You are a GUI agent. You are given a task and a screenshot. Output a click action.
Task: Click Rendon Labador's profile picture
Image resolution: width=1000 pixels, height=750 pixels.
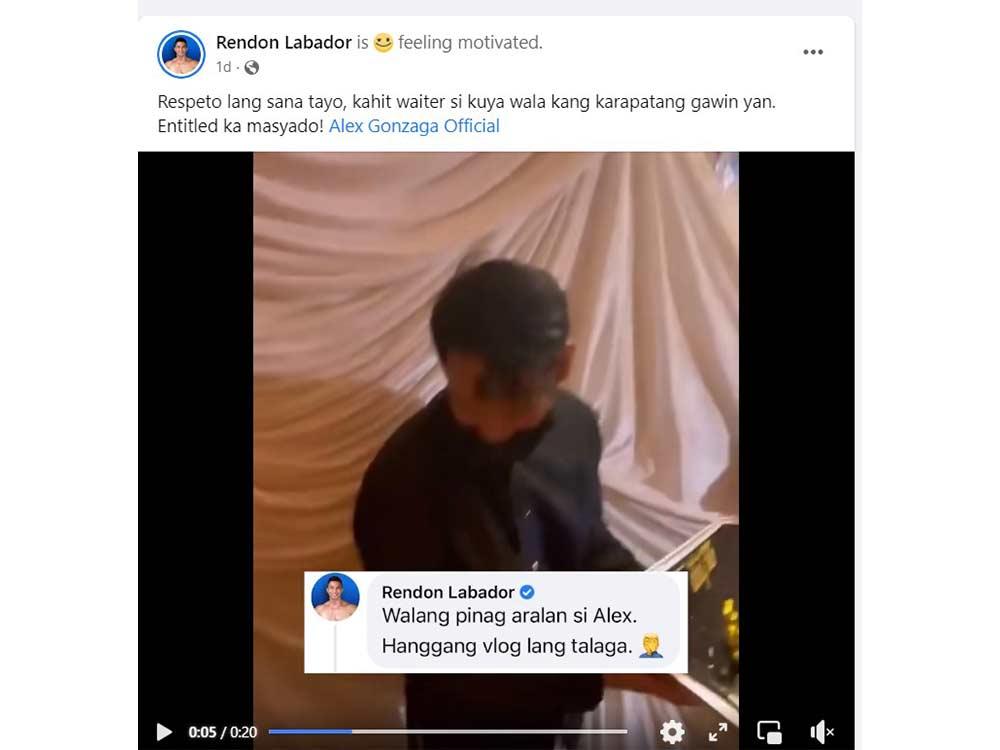[x=181, y=54]
